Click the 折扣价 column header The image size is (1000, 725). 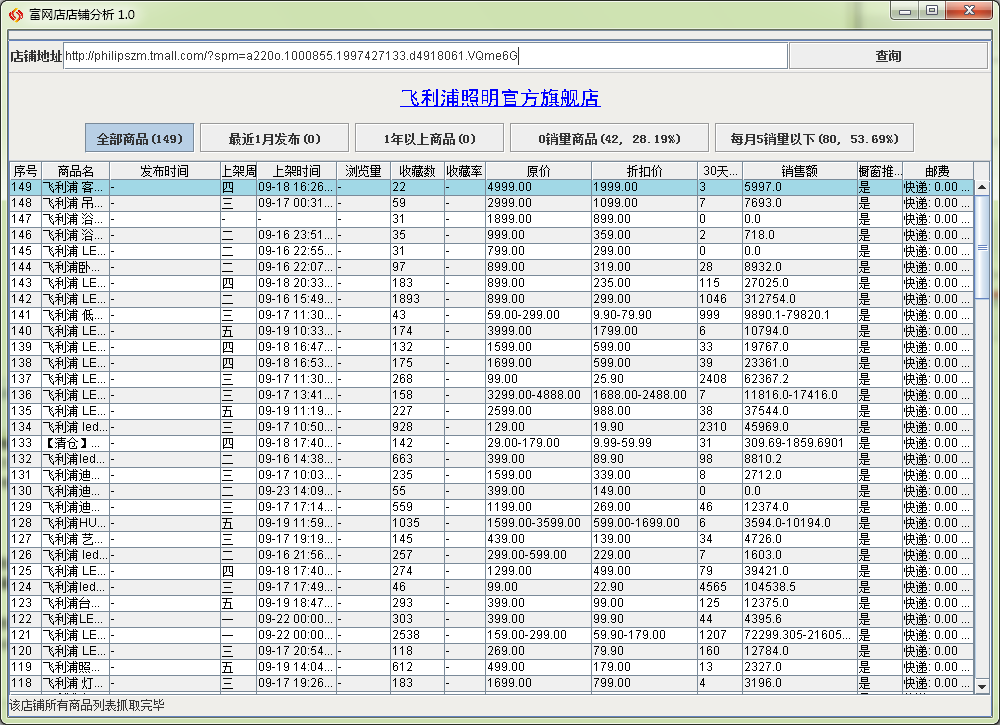pos(643,171)
